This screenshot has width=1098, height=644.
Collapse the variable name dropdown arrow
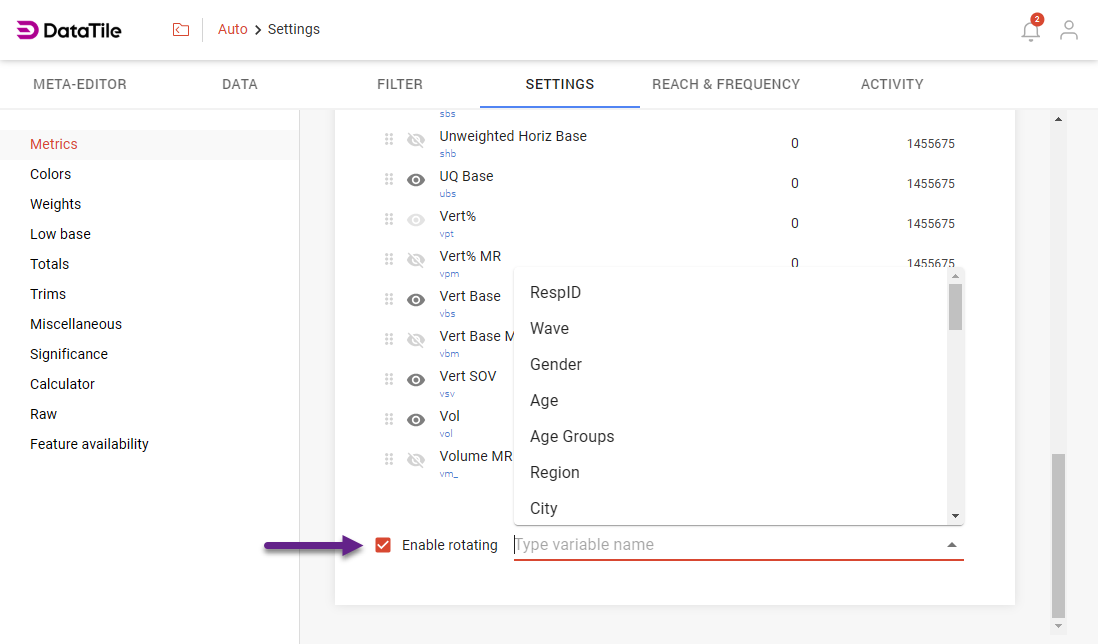tap(951, 545)
